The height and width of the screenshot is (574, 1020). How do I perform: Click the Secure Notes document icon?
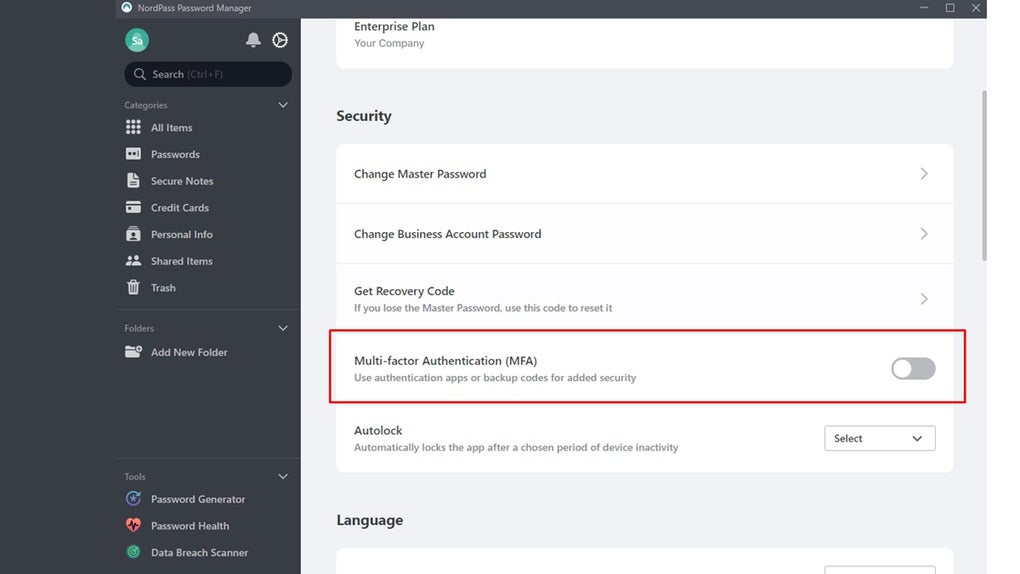[x=133, y=180]
